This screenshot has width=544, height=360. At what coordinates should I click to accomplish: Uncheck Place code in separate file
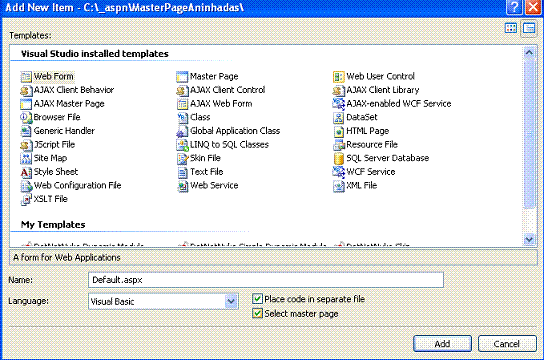pyautogui.click(x=257, y=299)
